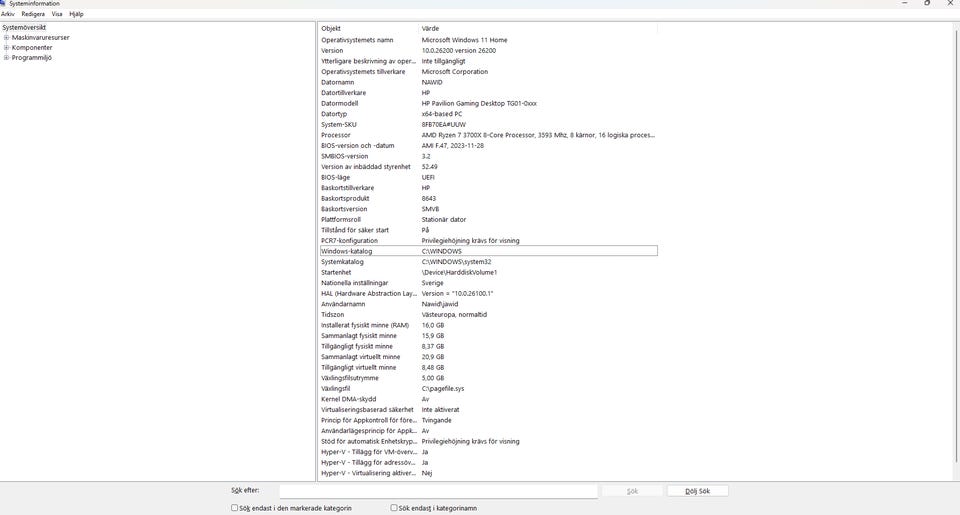This screenshot has width=960, height=515.
Task: Maximize the Systeminformation window
Action: [927, 3]
